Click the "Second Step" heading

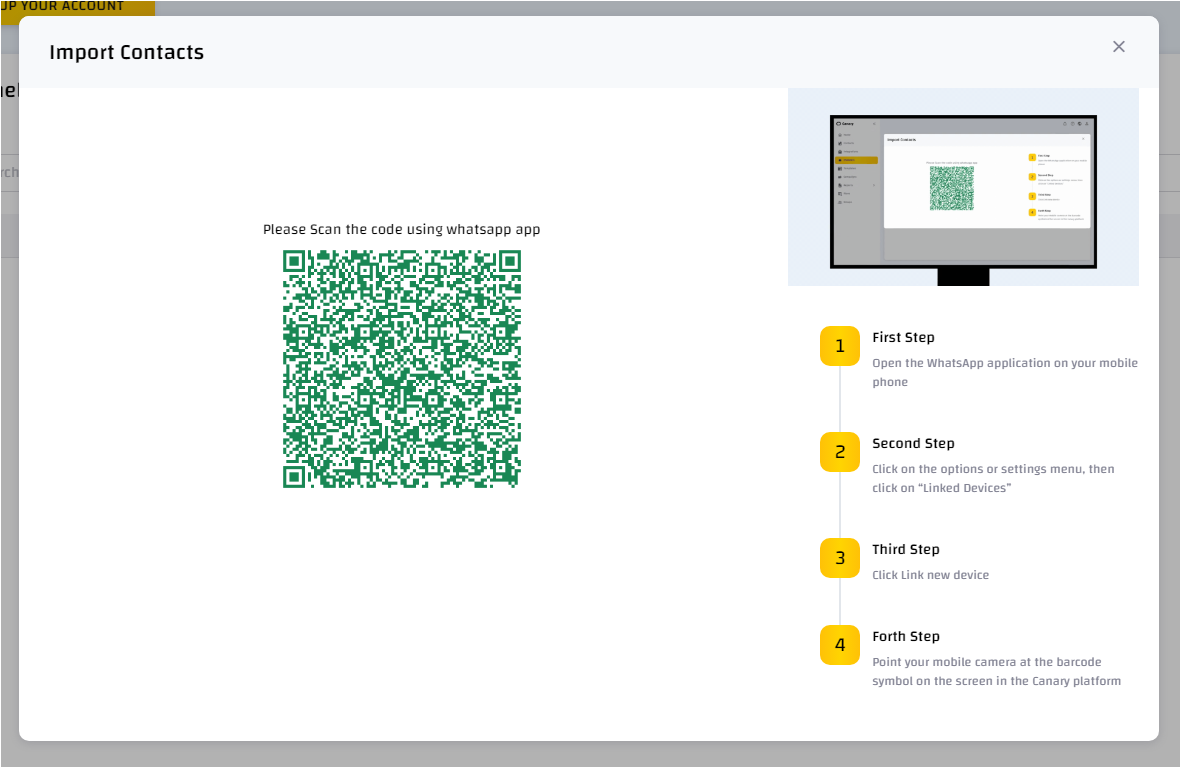(913, 443)
